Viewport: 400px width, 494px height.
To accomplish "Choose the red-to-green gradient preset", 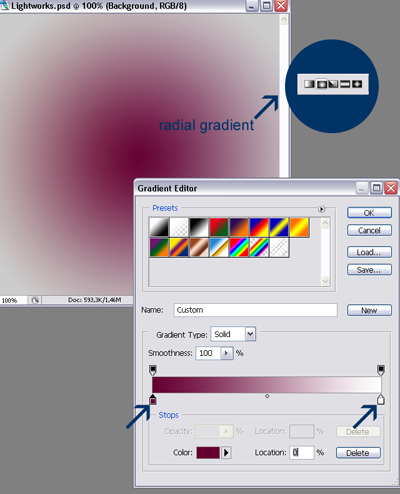I will pyautogui.click(x=219, y=227).
